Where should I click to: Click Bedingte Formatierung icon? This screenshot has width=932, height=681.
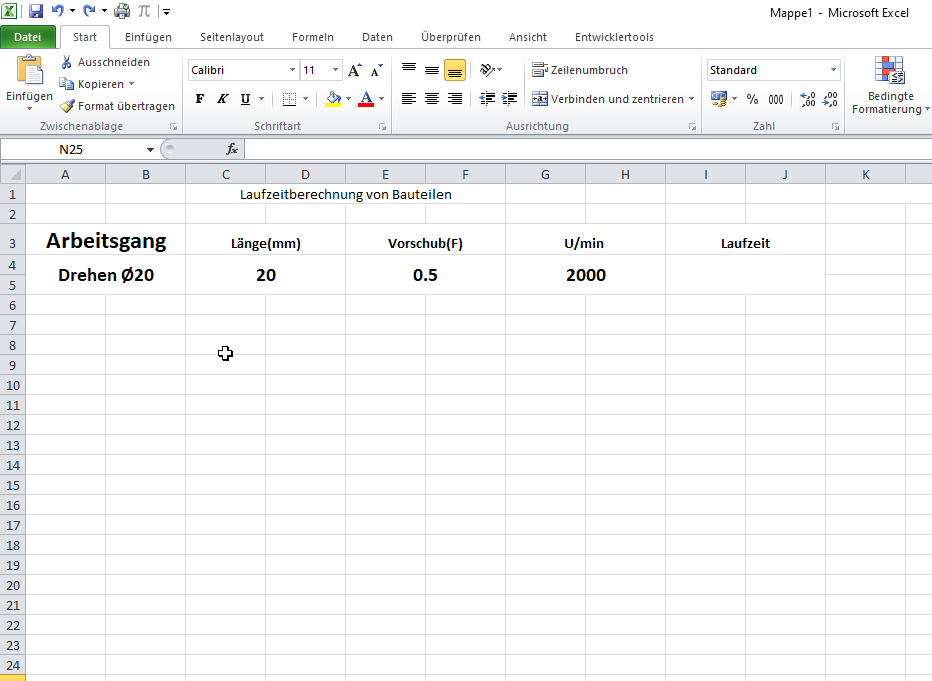pyautogui.click(x=890, y=70)
